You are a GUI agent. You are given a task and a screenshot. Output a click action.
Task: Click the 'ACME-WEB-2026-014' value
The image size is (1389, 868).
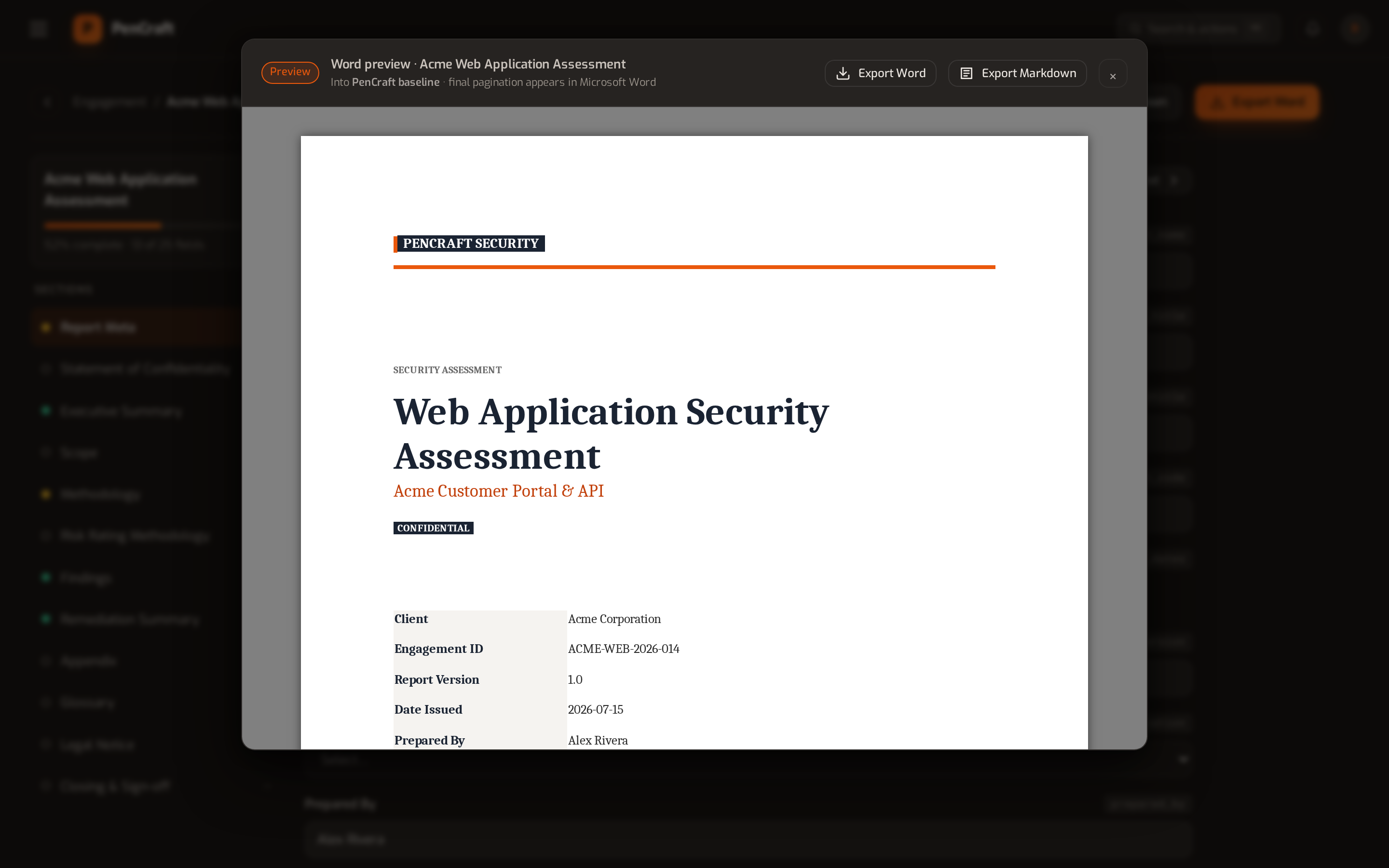pos(623,649)
